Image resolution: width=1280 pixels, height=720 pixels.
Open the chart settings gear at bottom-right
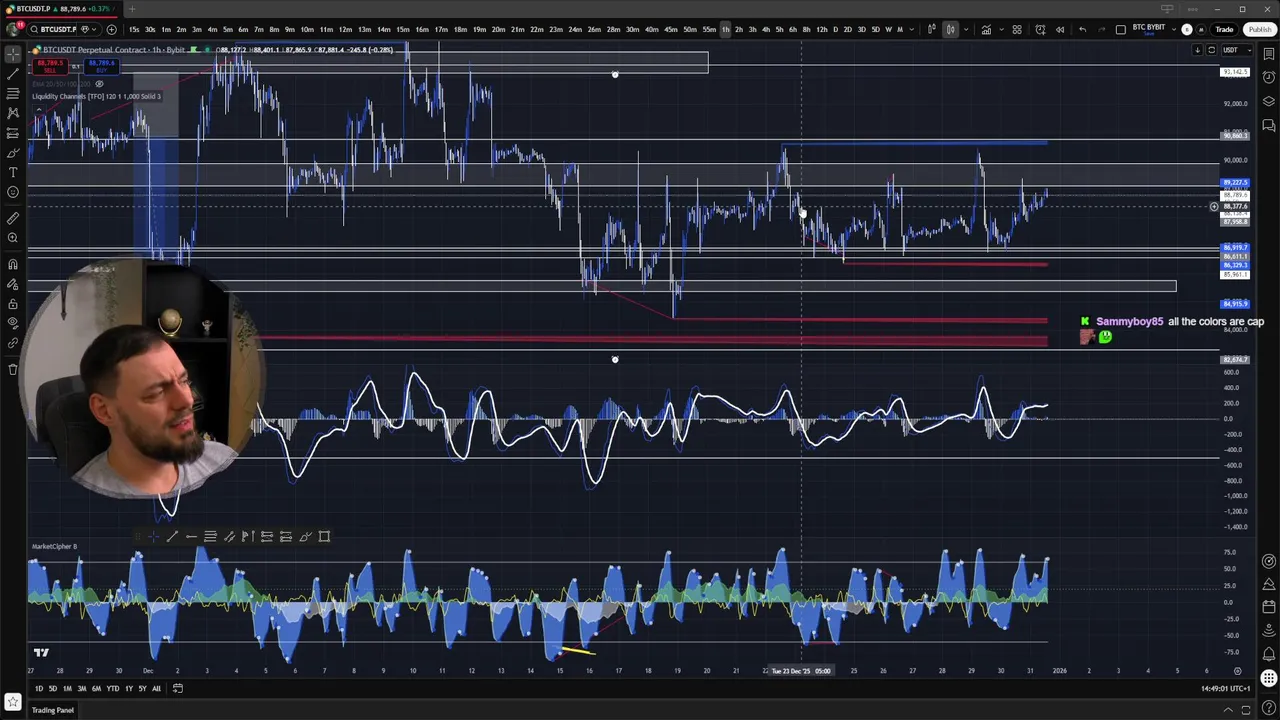[1238, 671]
